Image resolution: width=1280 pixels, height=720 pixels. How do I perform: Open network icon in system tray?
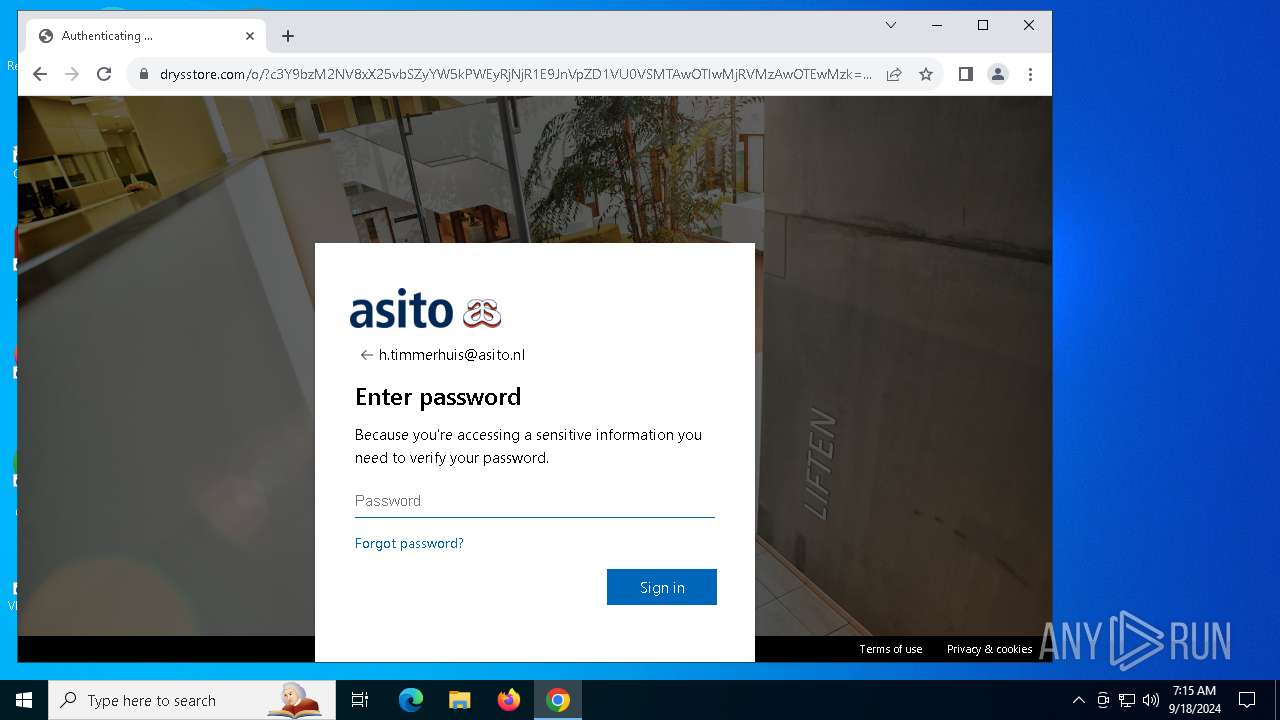coord(1127,700)
